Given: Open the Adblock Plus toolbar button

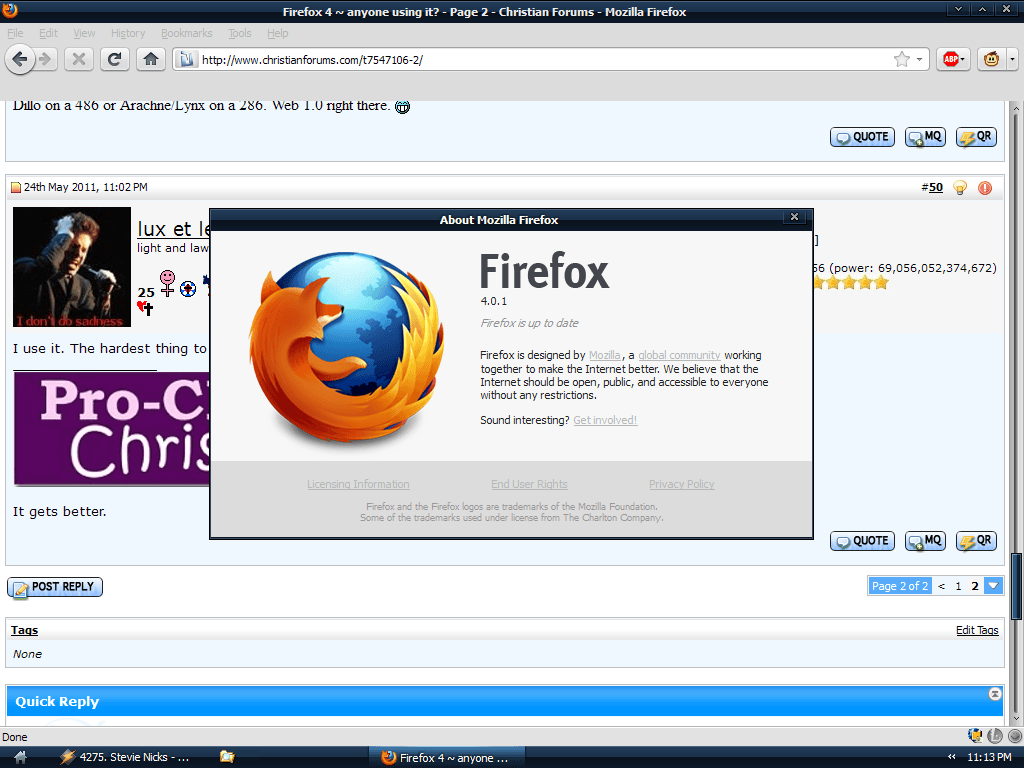Looking at the screenshot, I should coord(953,60).
